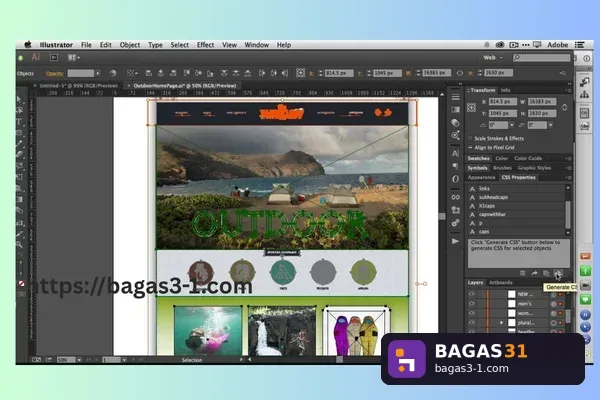Viewport: 600px width, 400px height.
Task: Open the Effect menu
Action: [205, 45]
